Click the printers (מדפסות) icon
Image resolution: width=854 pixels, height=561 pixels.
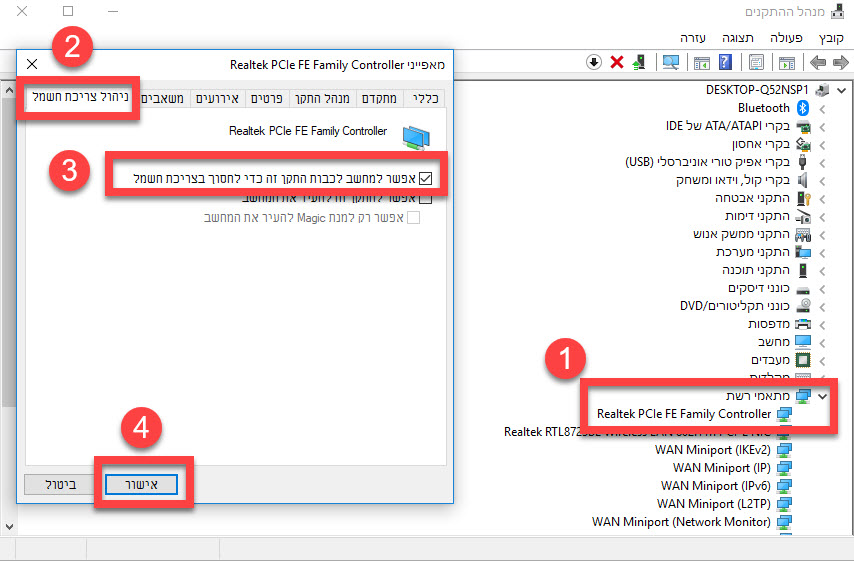(803, 324)
